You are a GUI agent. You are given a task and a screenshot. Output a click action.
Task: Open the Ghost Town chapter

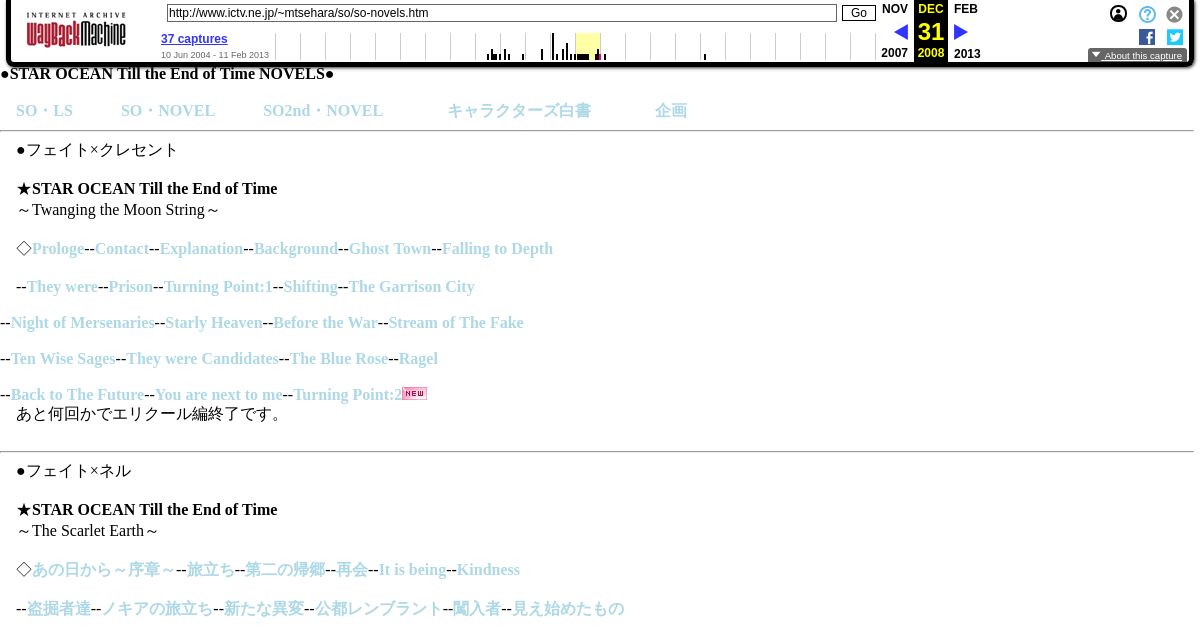click(390, 249)
